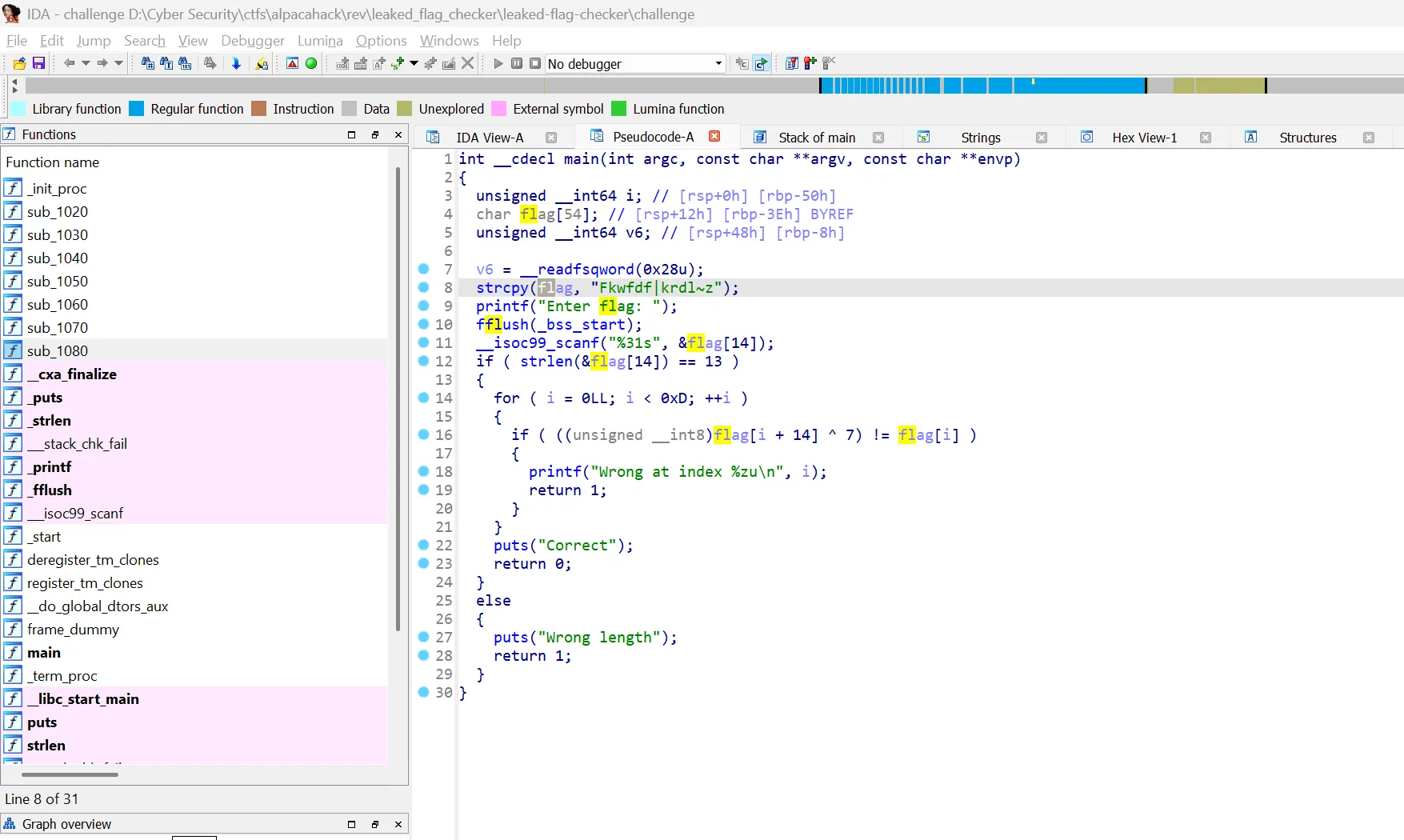This screenshot has width=1404, height=840.
Task: Click the Regular function blue color swatch
Action: point(137,109)
